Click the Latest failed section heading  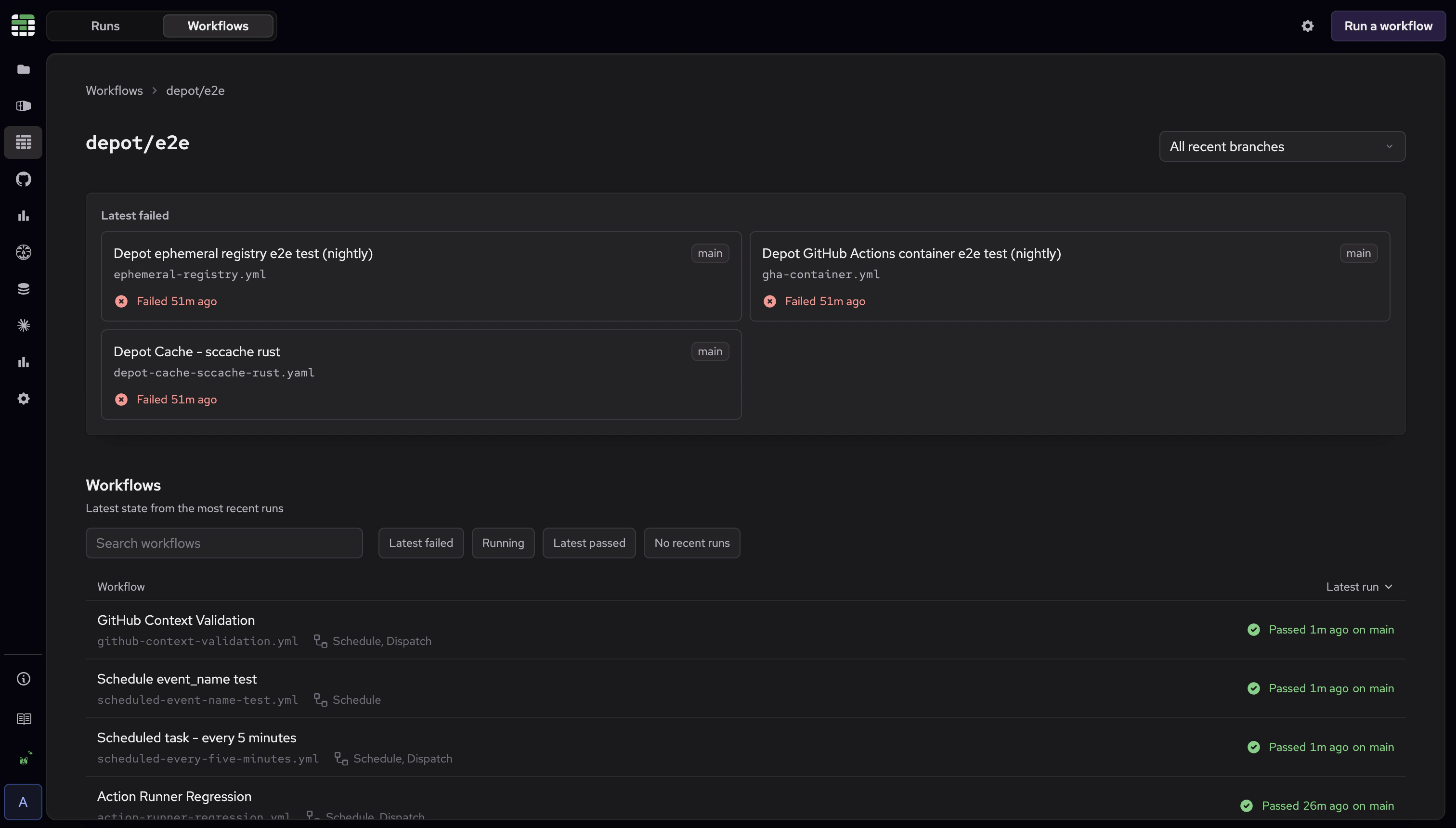coord(135,216)
